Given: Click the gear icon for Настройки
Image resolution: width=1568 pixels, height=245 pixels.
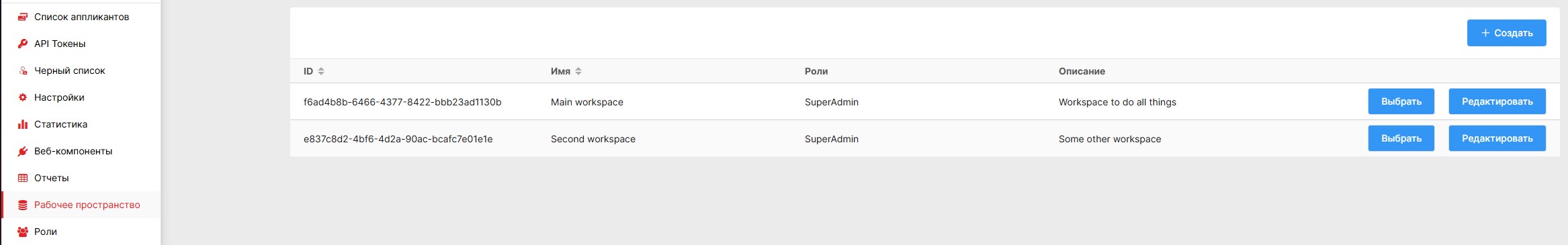Looking at the screenshot, I should click(x=23, y=97).
